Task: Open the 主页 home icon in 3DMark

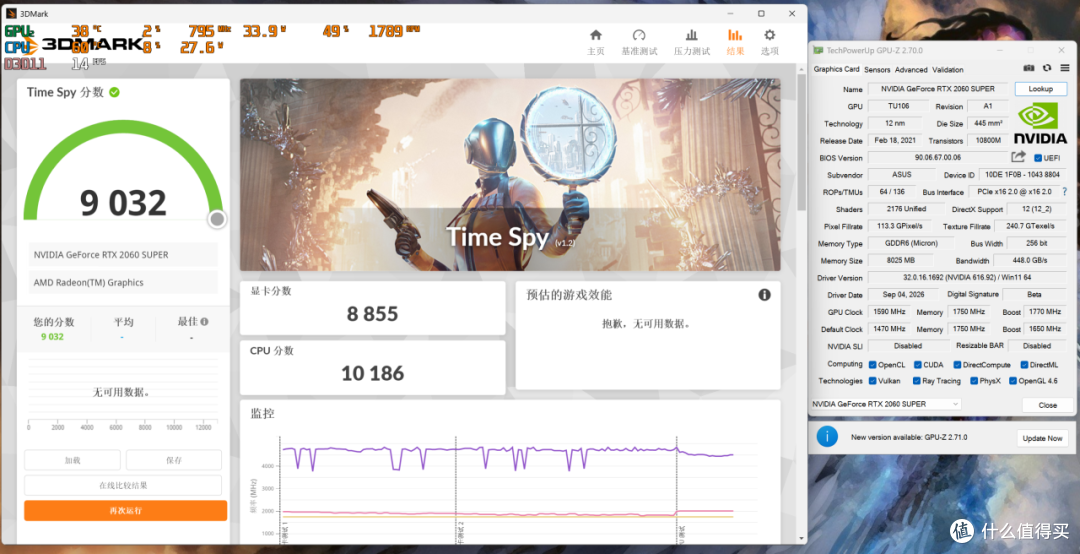Action: (x=596, y=35)
